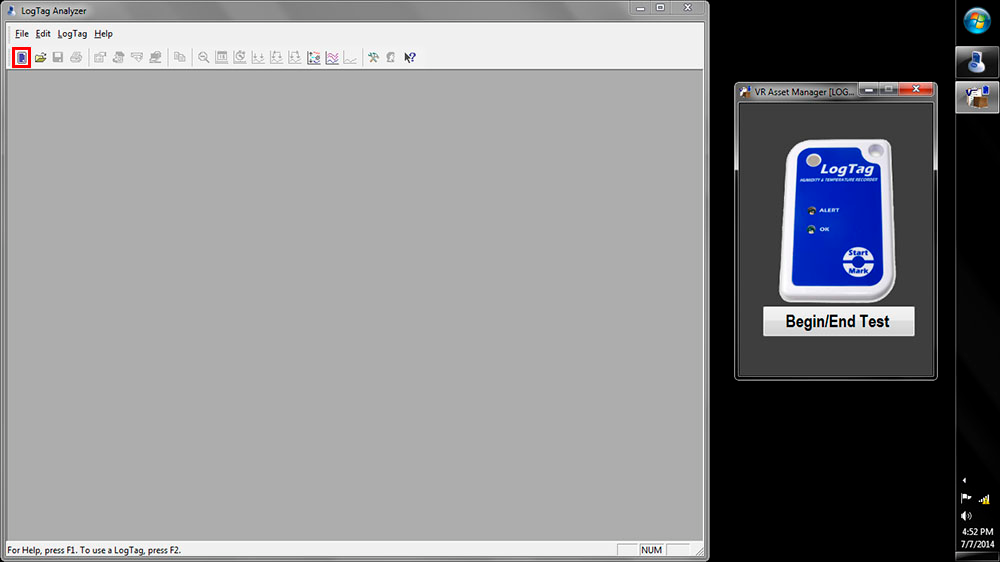Click the multi-chart lines toolbar icon

(x=332, y=58)
